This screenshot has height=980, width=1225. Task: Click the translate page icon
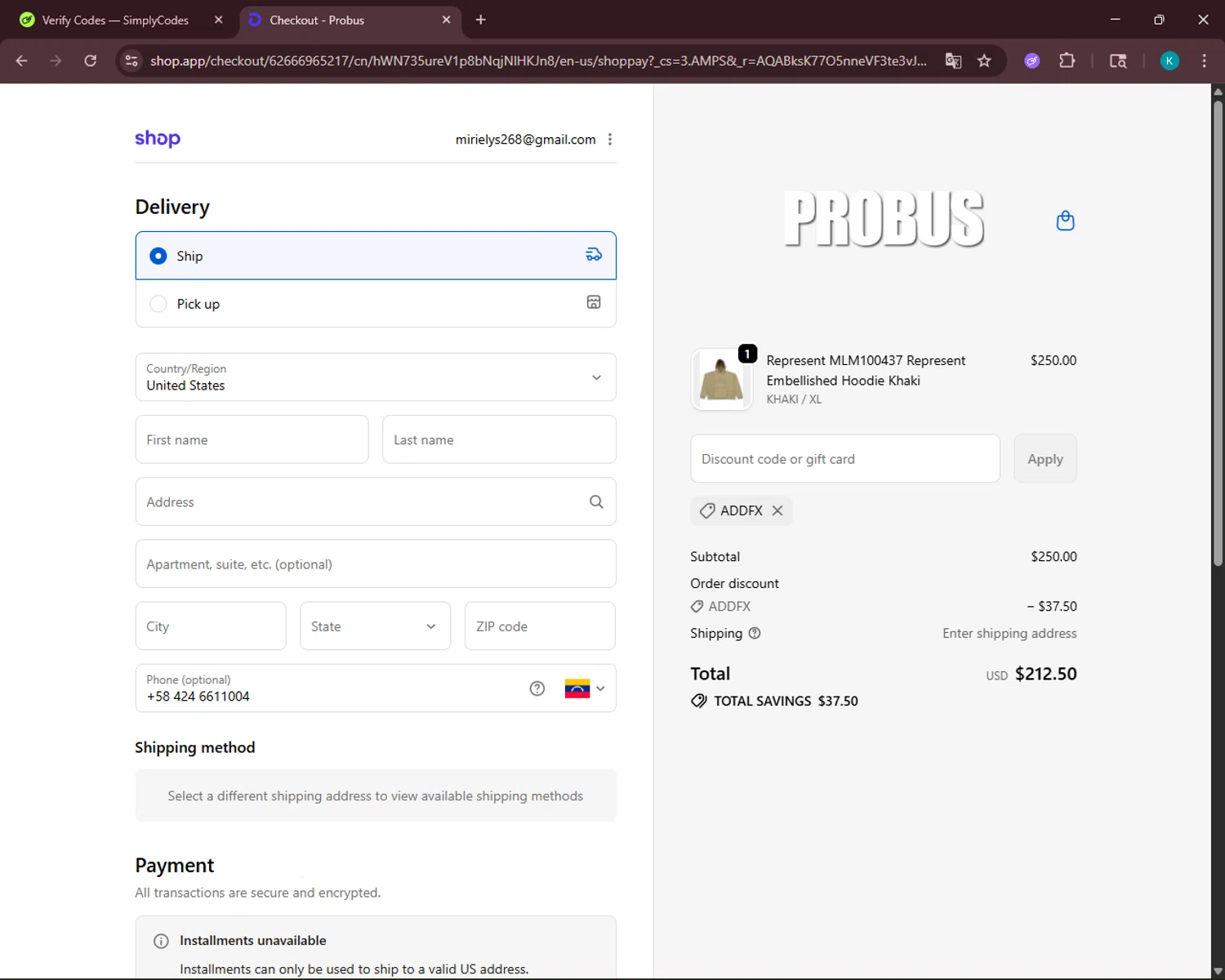(x=953, y=60)
